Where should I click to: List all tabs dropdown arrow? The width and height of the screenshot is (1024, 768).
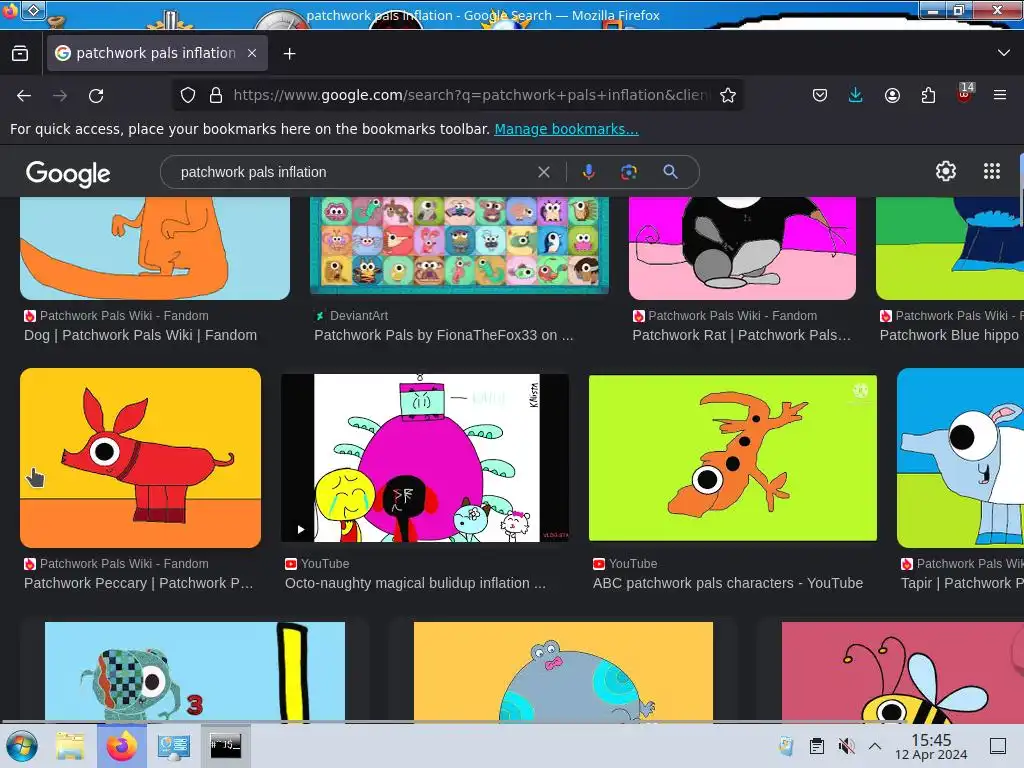click(1004, 53)
